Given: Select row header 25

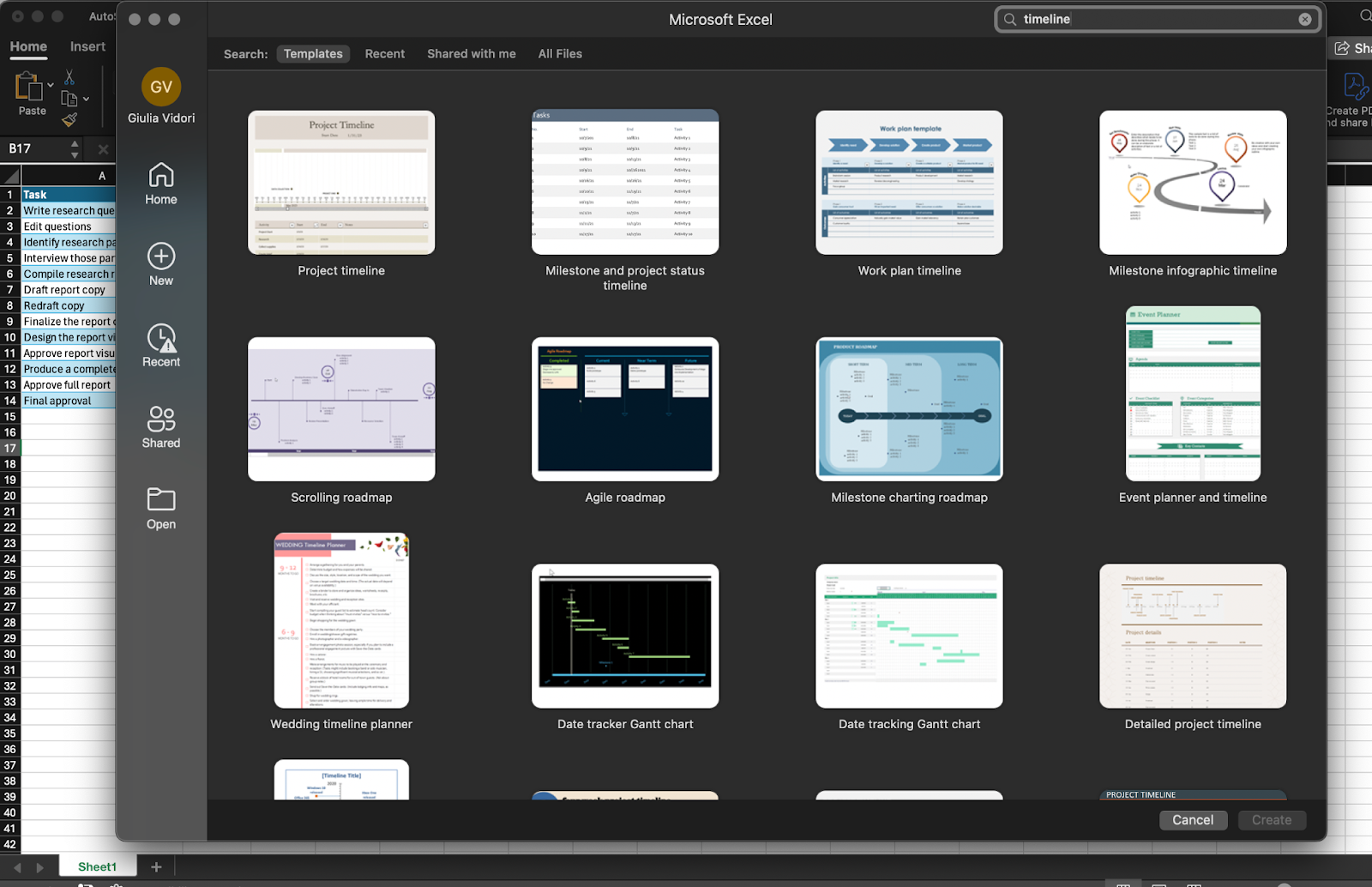Looking at the screenshot, I should click(x=10, y=575).
